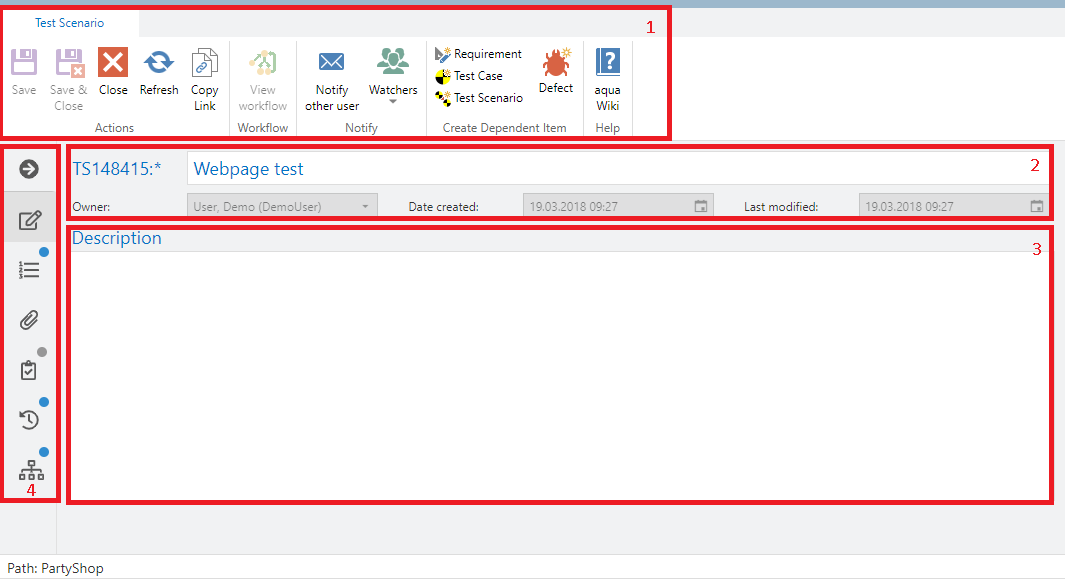Create a dependent Defect with bug icon
The image size is (1065, 579).
pyautogui.click(x=556, y=66)
